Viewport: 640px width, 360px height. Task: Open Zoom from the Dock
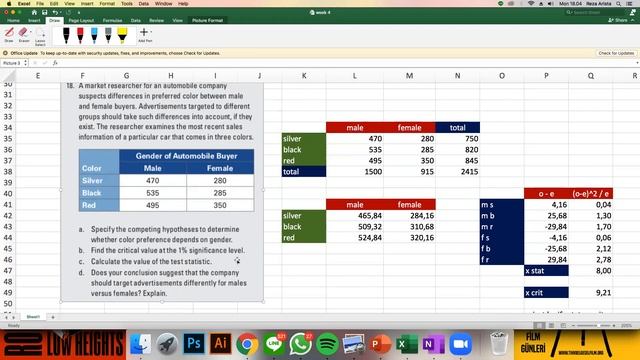[x=460, y=344]
